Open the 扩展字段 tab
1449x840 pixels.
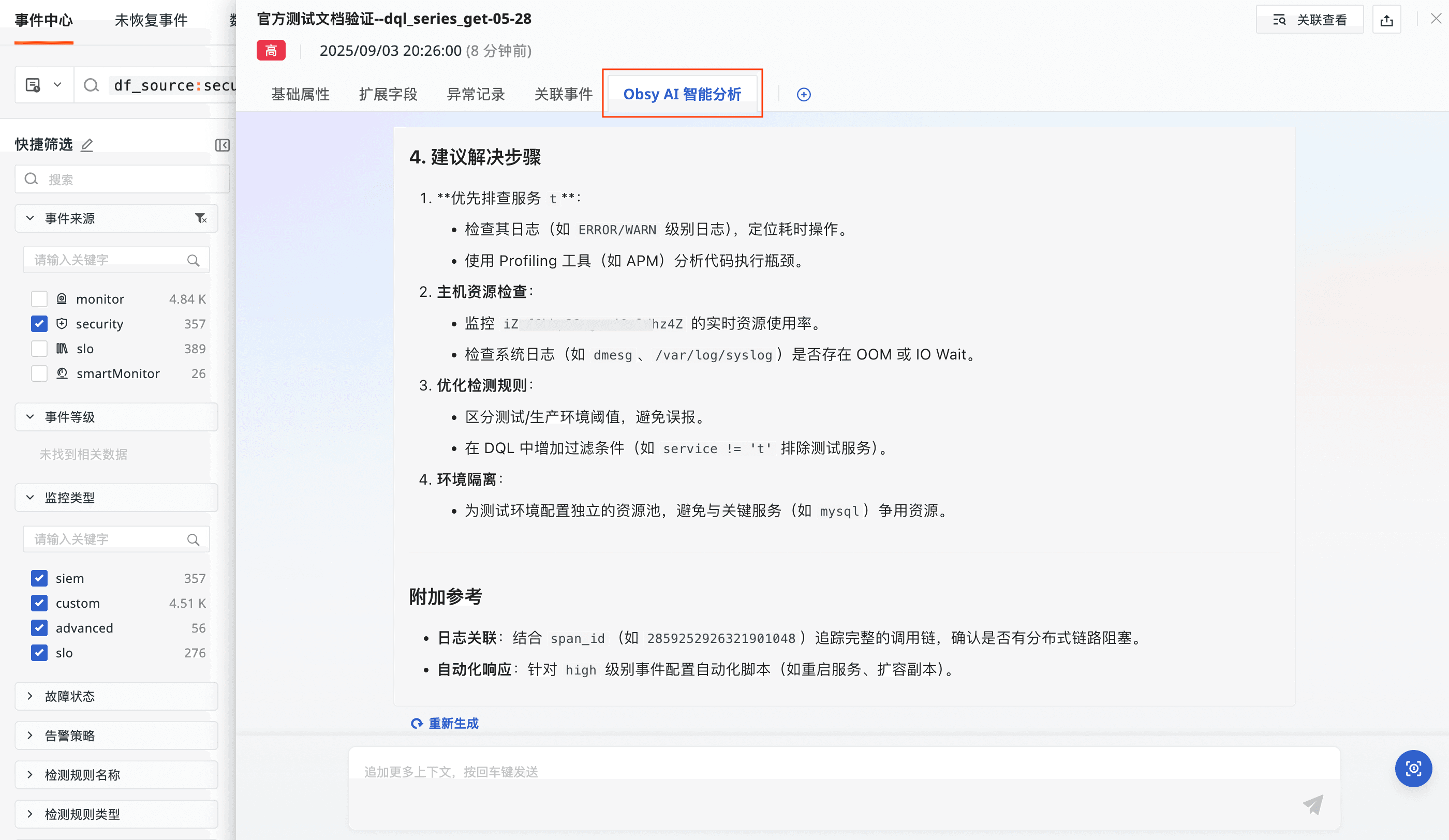[x=388, y=94]
